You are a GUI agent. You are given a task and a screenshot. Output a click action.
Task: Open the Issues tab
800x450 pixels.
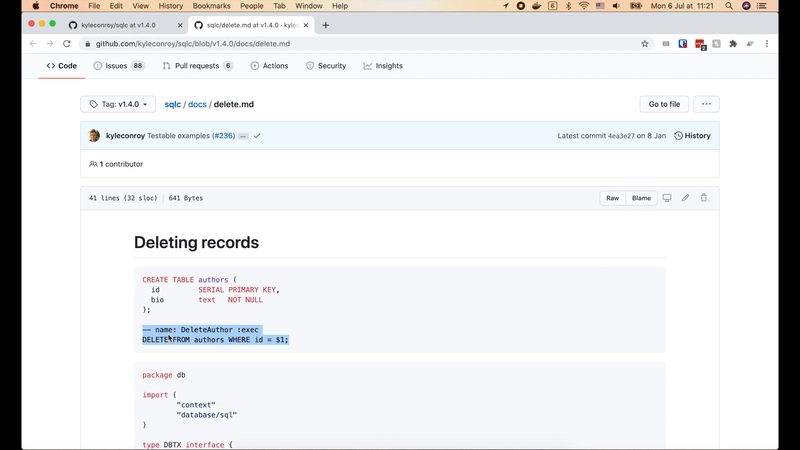click(118, 66)
